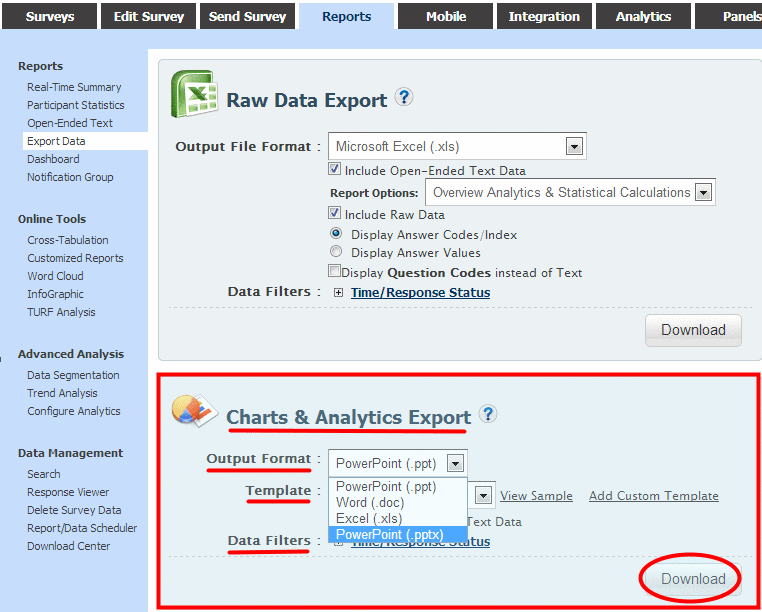Open the Report Options dropdown
The height and width of the screenshot is (612, 762).
(703, 192)
